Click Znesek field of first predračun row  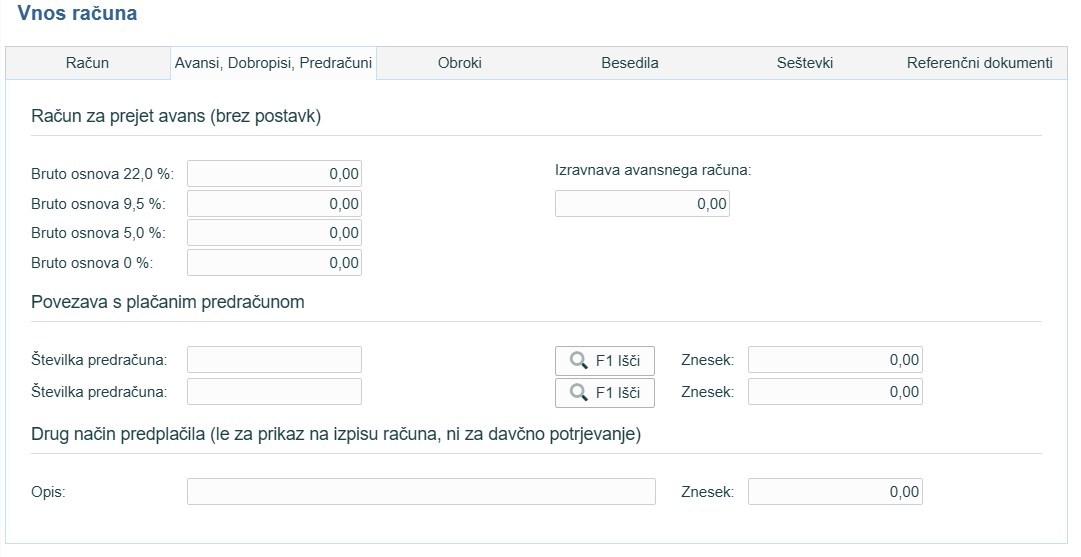click(x=835, y=360)
